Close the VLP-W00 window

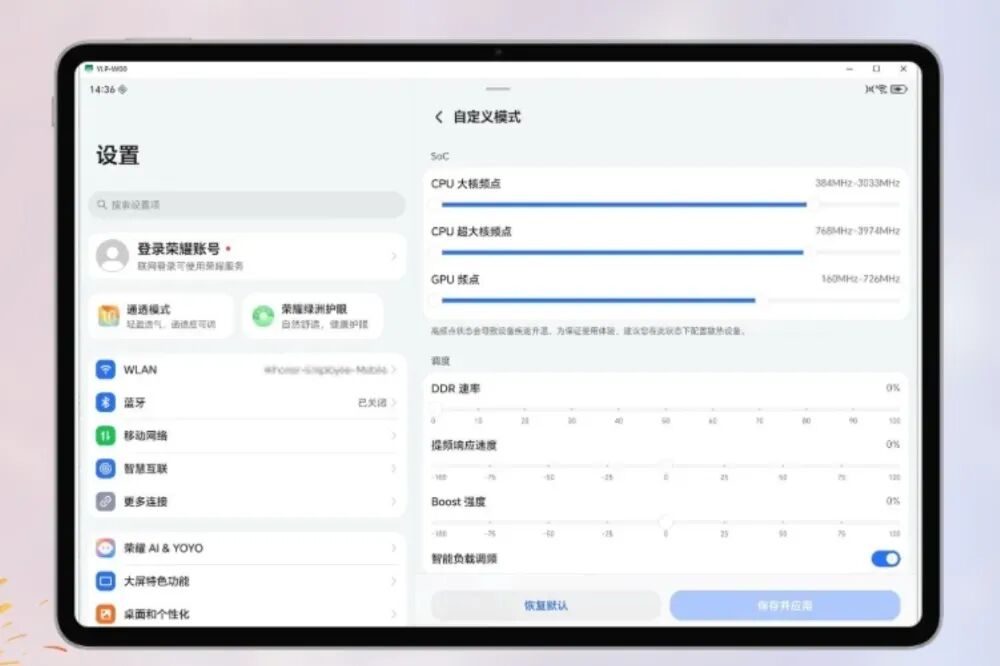(903, 69)
